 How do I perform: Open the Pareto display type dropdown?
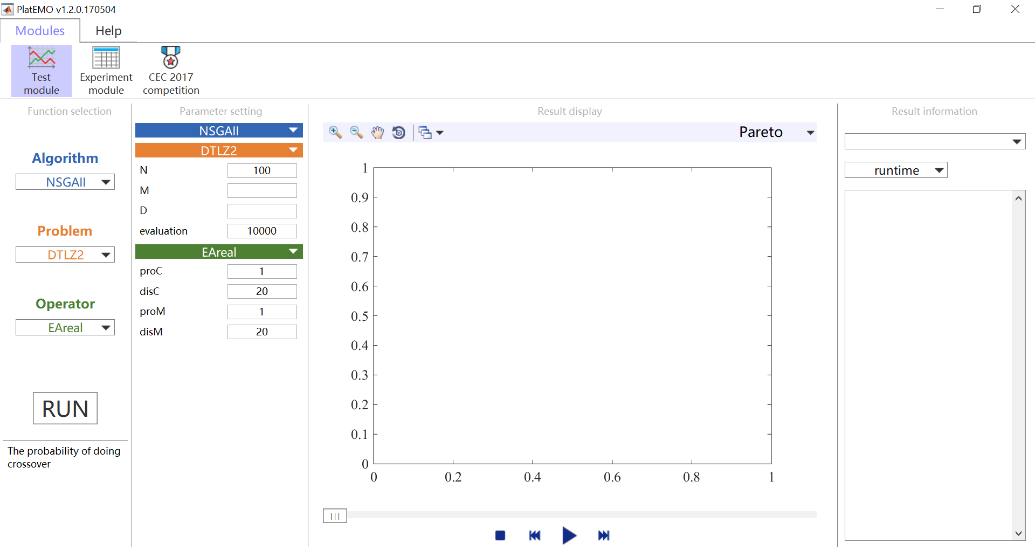[x=776, y=132]
